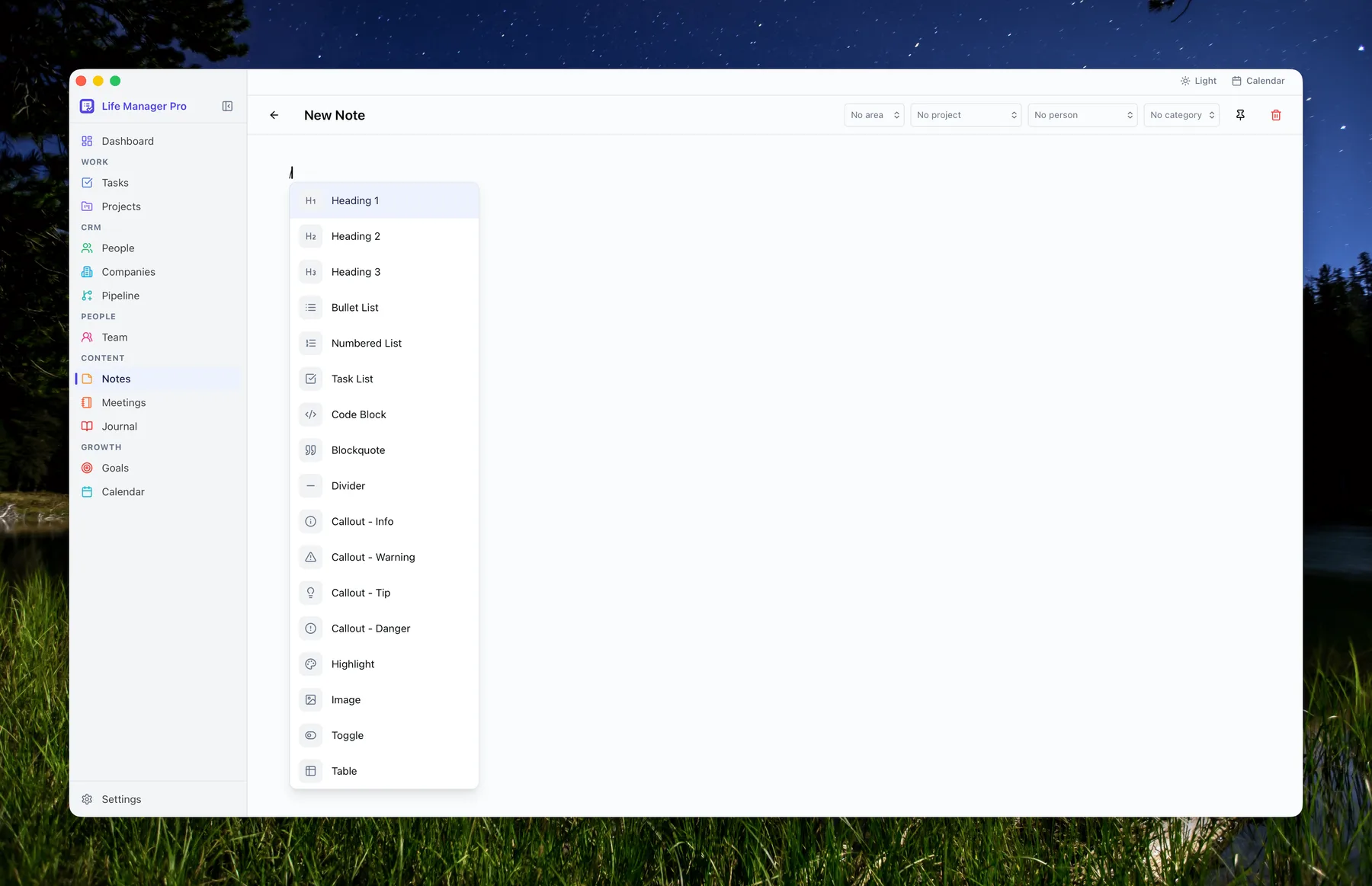The image size is (1372, 886).
Task: Click the Life Manager Pro logo icon
Action: point(88,106)
